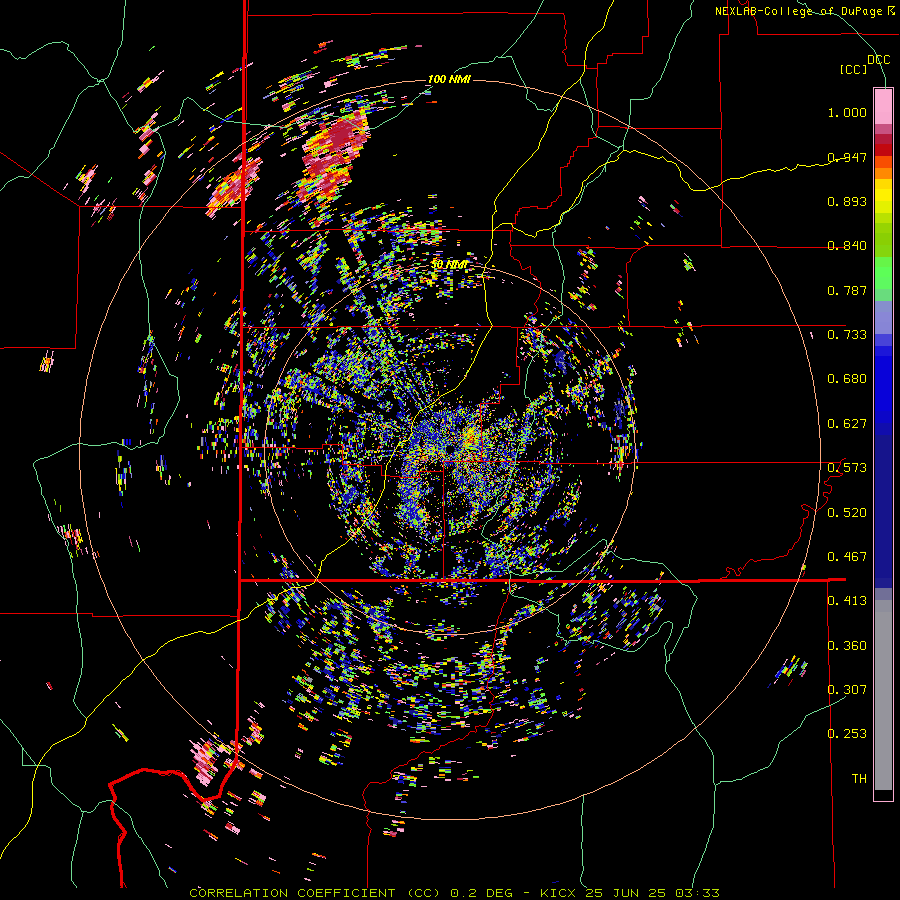Pick the red swatch in the color bar

pyautogui.click(x=883, y=150)
